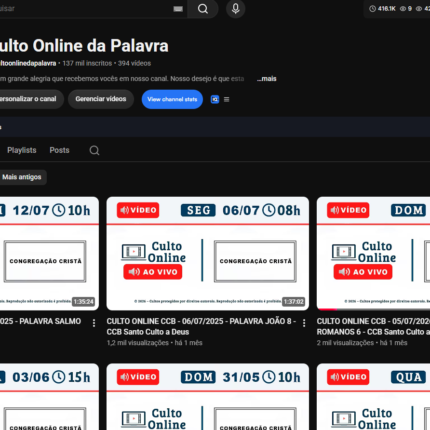Click '2 mil visualizações • há 1 mês' text
The height and width of the screenshot is (430, 430).
(x=362, y=343)
